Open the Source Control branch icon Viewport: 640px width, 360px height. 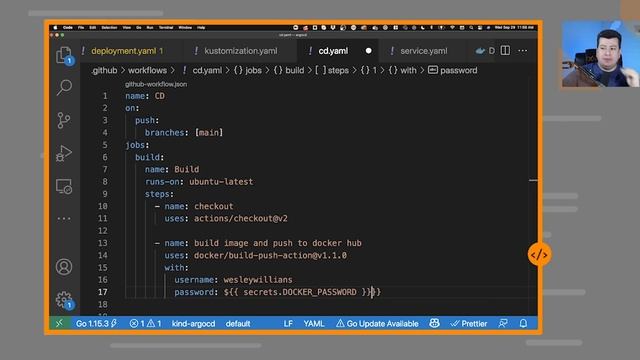coord(64,120)
